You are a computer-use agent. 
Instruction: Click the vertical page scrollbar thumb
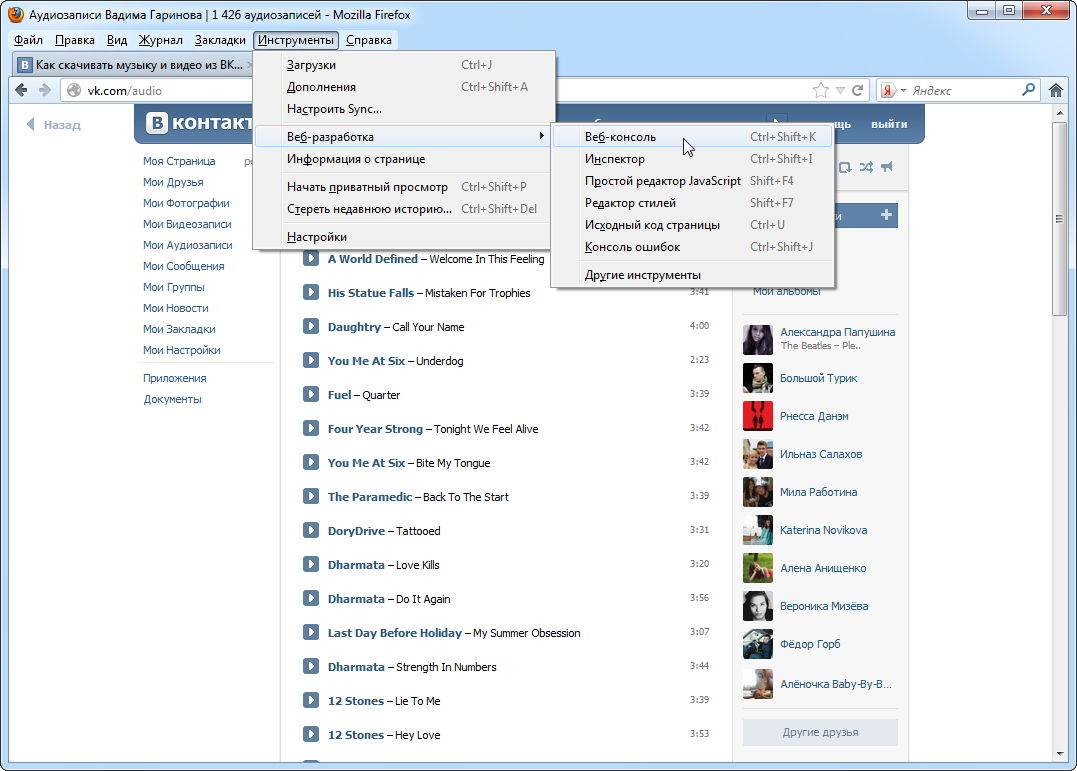[x=1058, y=219]
